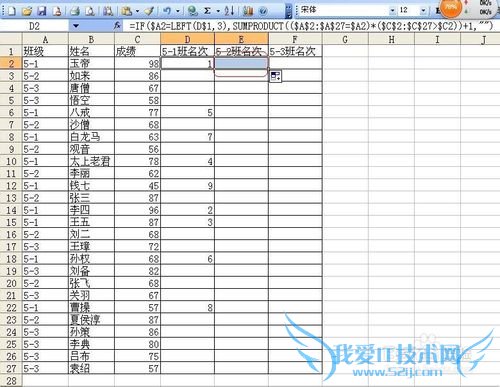Select the name cell 玉帝
This screenshot has width=500, height=387.
(x=91, y=63)
